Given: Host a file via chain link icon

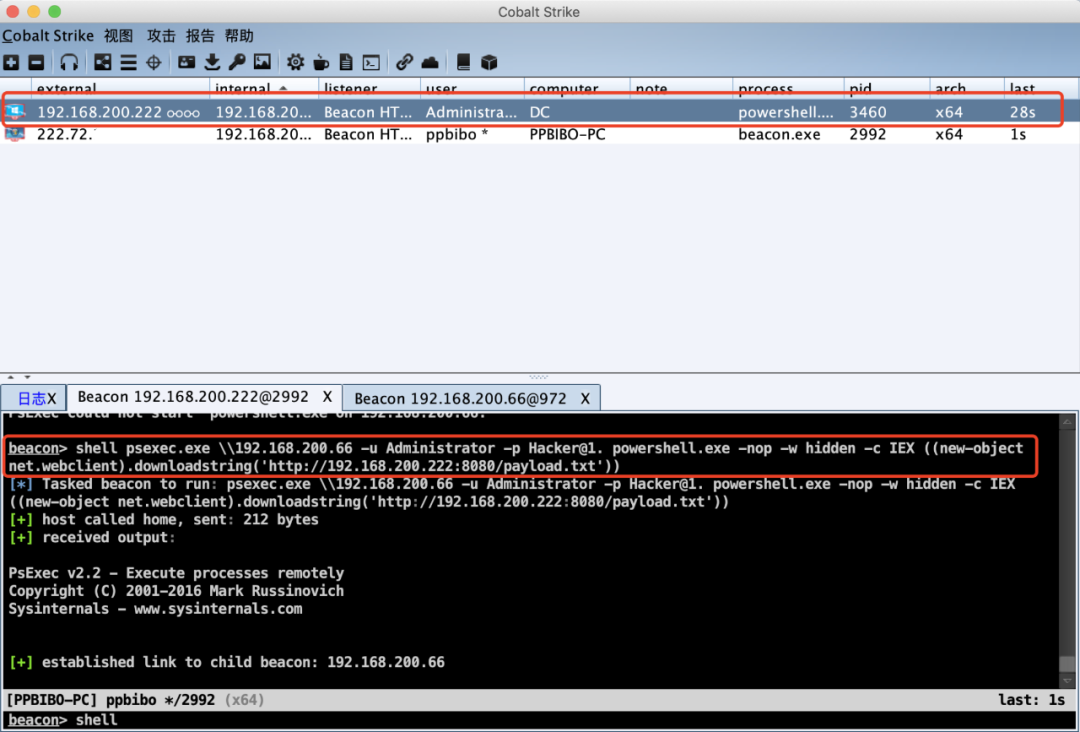Looking at the screenshot, I should pyautogui.click(x=404, y=63).
